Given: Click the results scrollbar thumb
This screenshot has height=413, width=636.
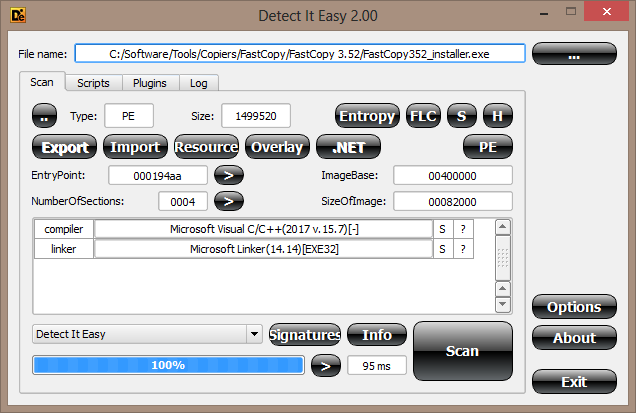Looking at the screenshot, I should coord(503,258).
